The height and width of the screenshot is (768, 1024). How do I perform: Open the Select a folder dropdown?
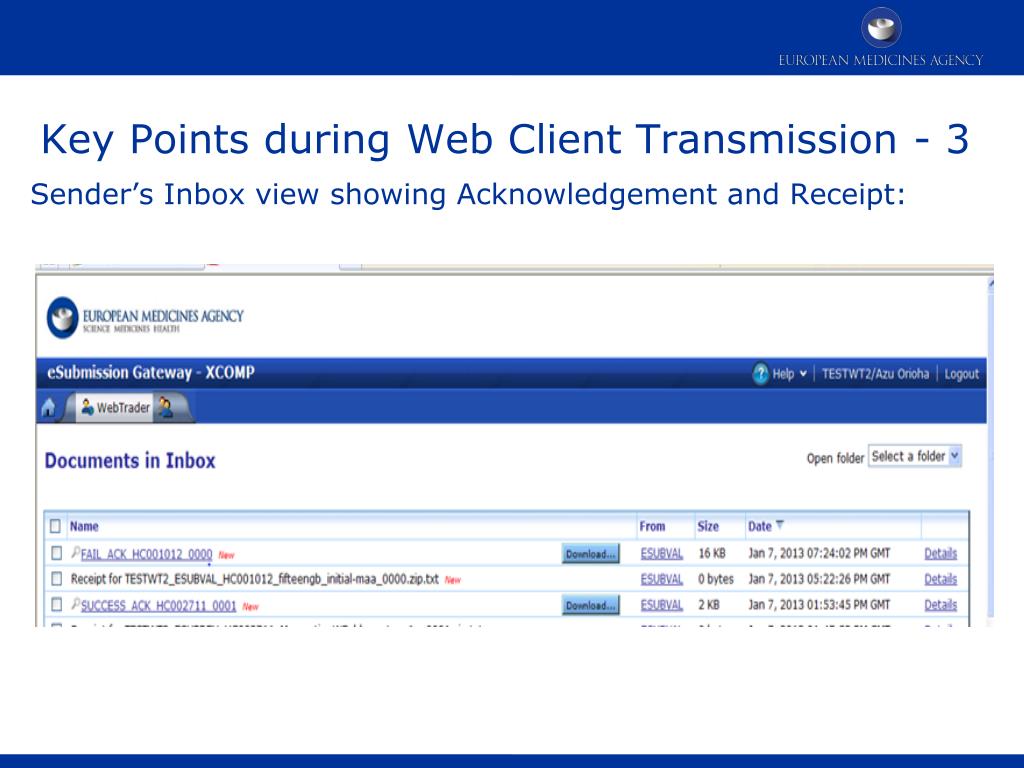tap(914, 456)
